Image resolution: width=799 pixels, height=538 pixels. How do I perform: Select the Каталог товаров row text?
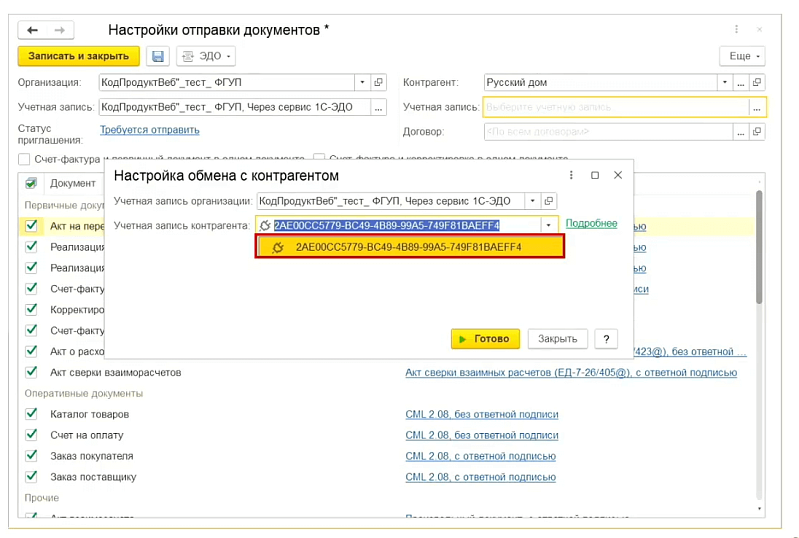point(90,414)
